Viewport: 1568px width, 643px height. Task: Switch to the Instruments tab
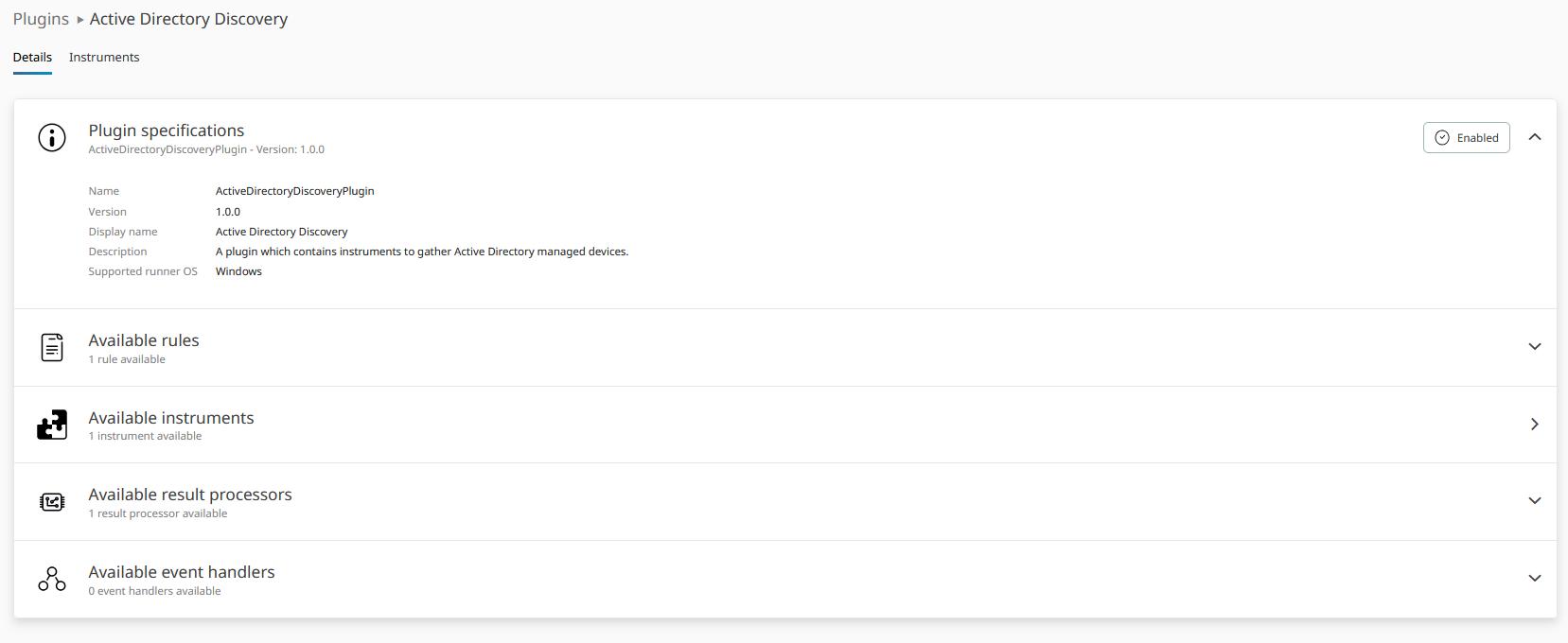(x=104, y=58)
